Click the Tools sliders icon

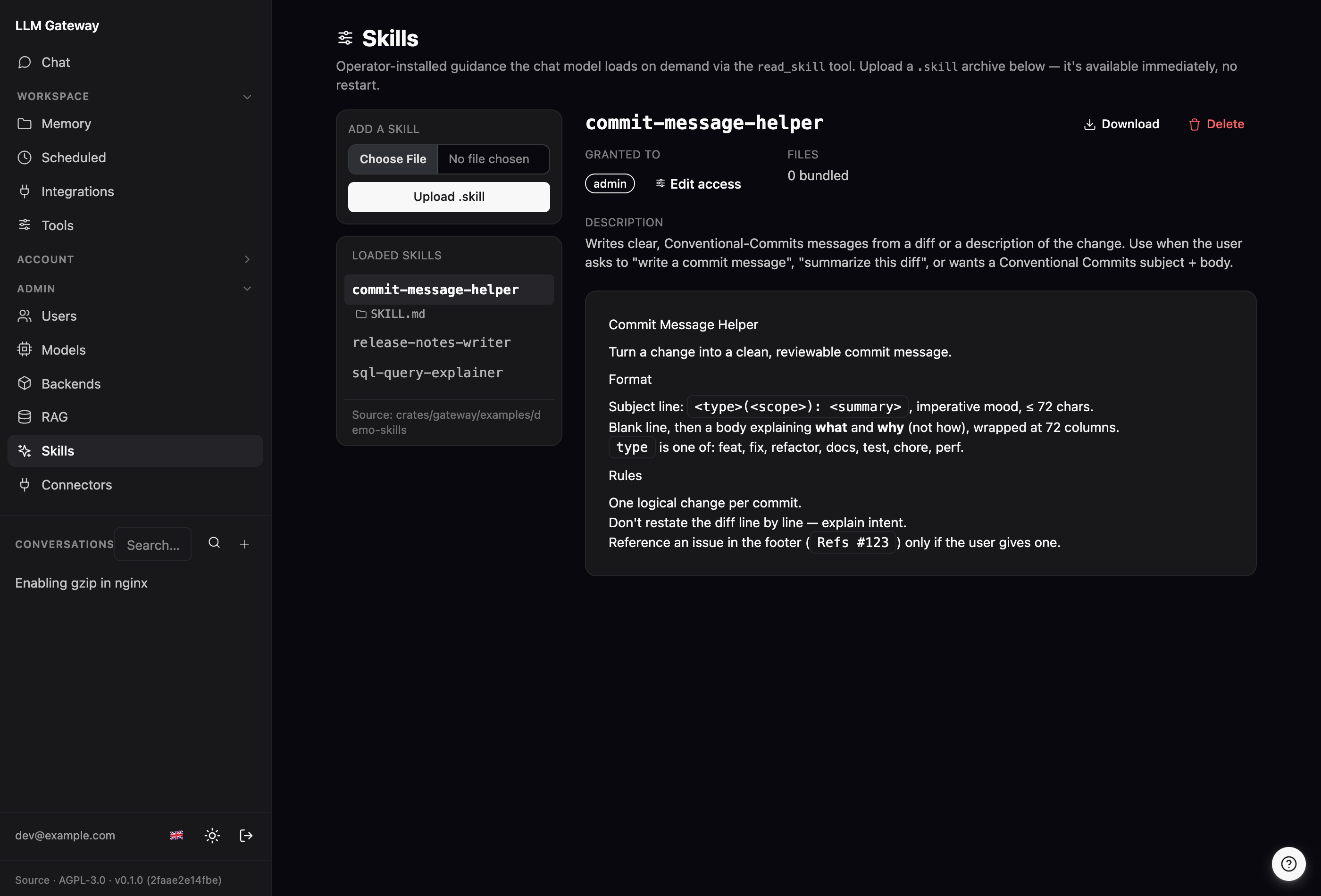click(x=25, y=225)
